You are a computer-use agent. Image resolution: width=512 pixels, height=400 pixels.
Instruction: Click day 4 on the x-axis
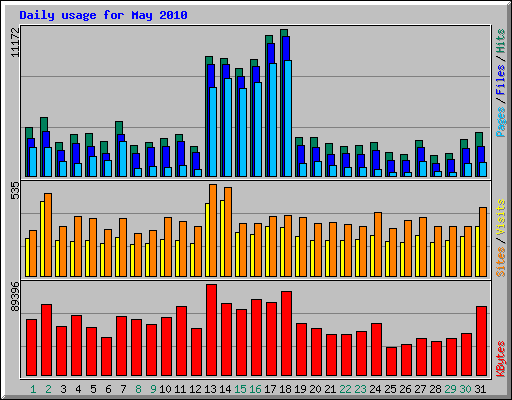[x=78, y=389]
